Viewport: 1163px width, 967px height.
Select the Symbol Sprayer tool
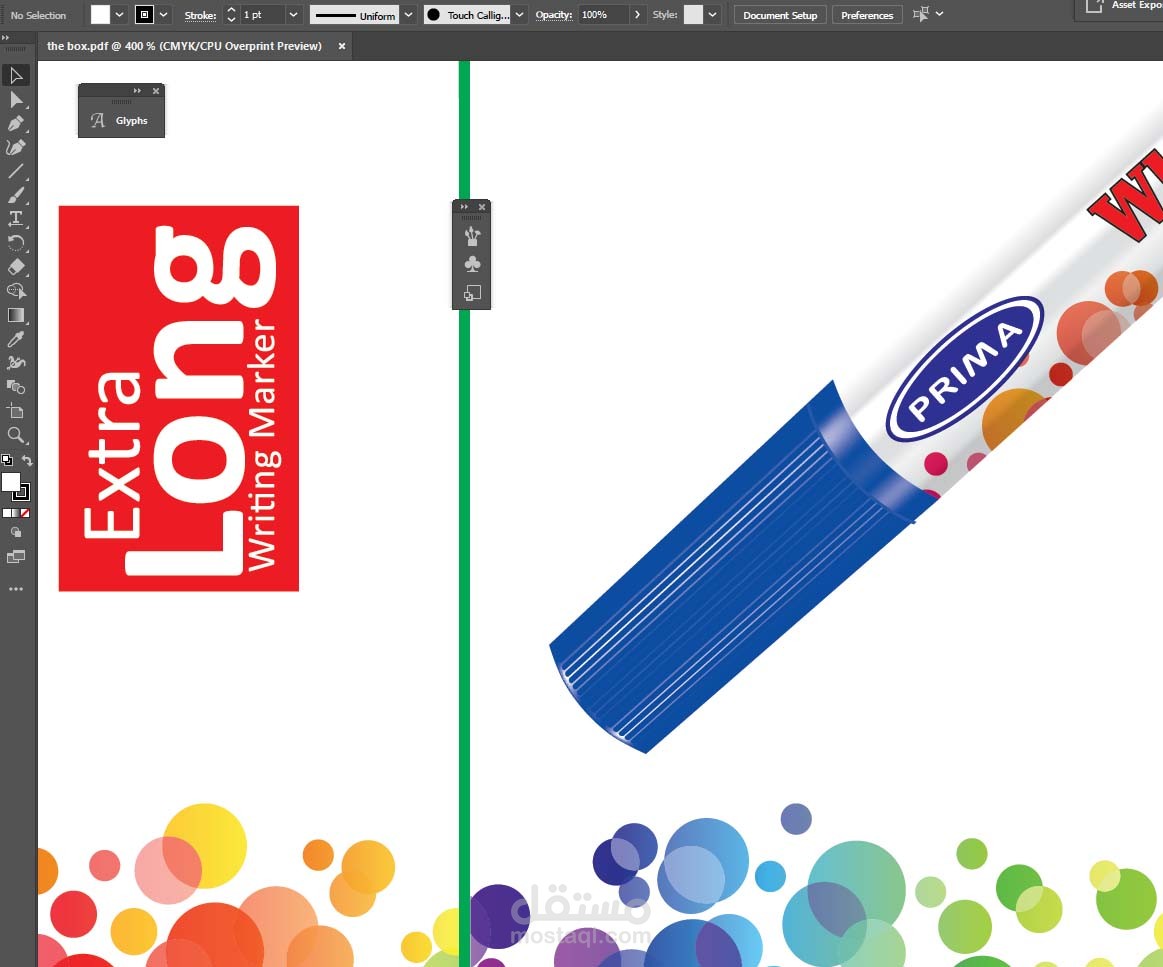pyautogui.click(x=16, y=363)
